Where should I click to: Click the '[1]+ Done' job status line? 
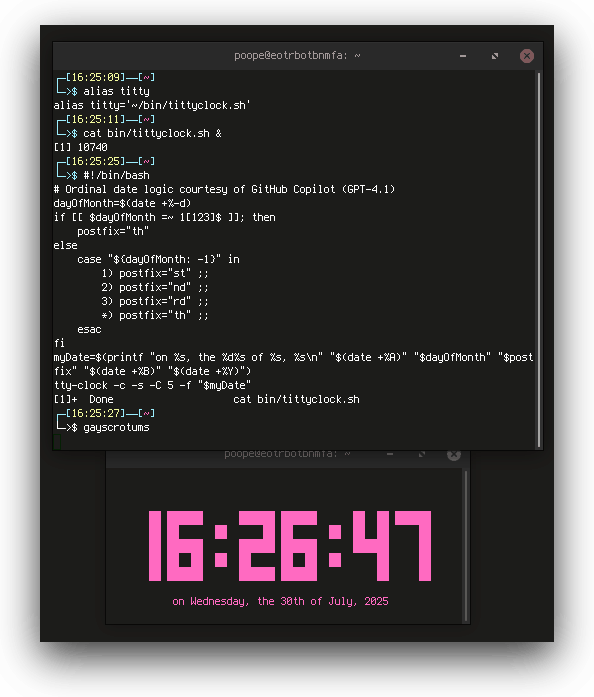tap(206, 399)
